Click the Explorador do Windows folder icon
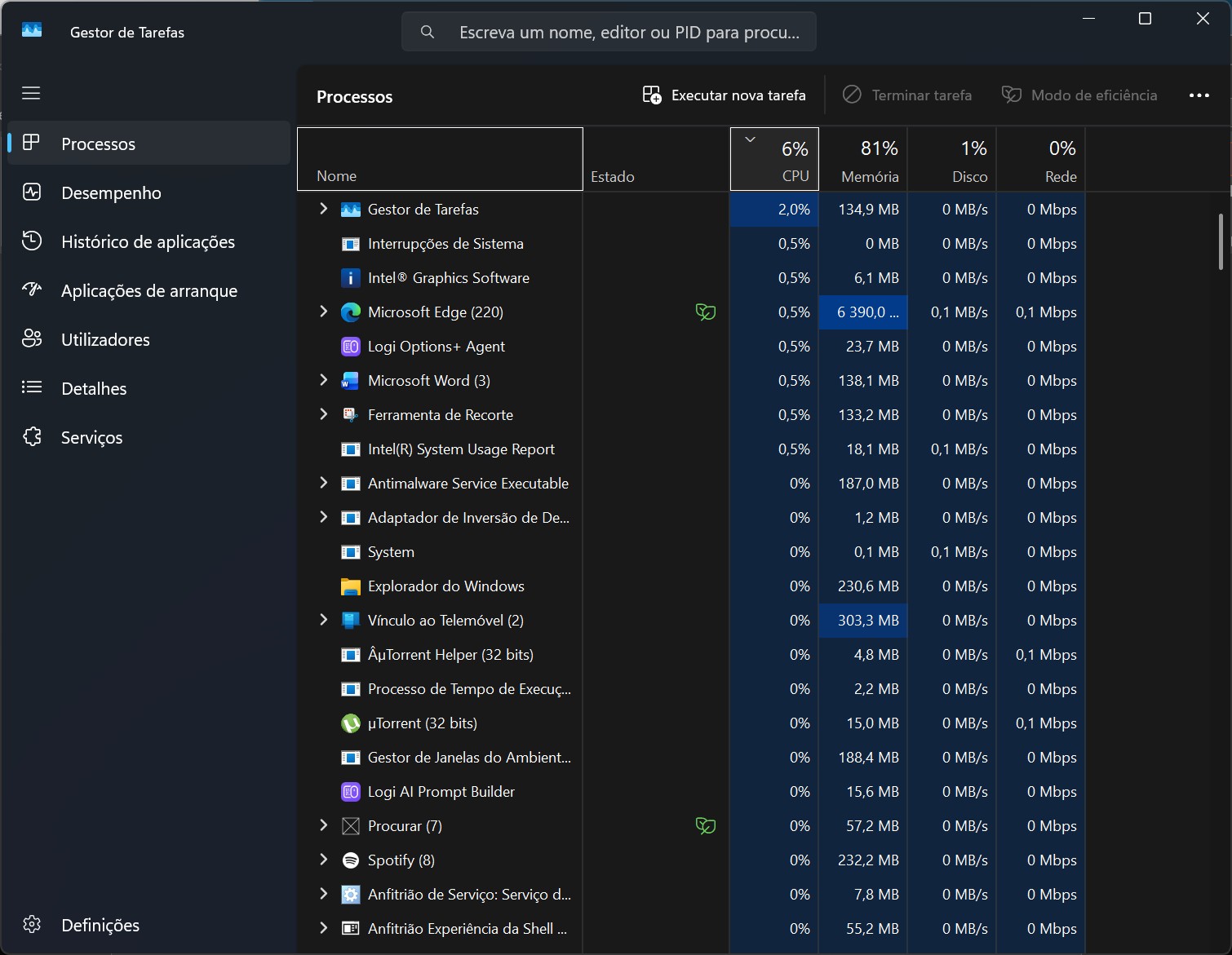Image resolution: width=1232 pixels, height=955 pixels. coord(351,586)
